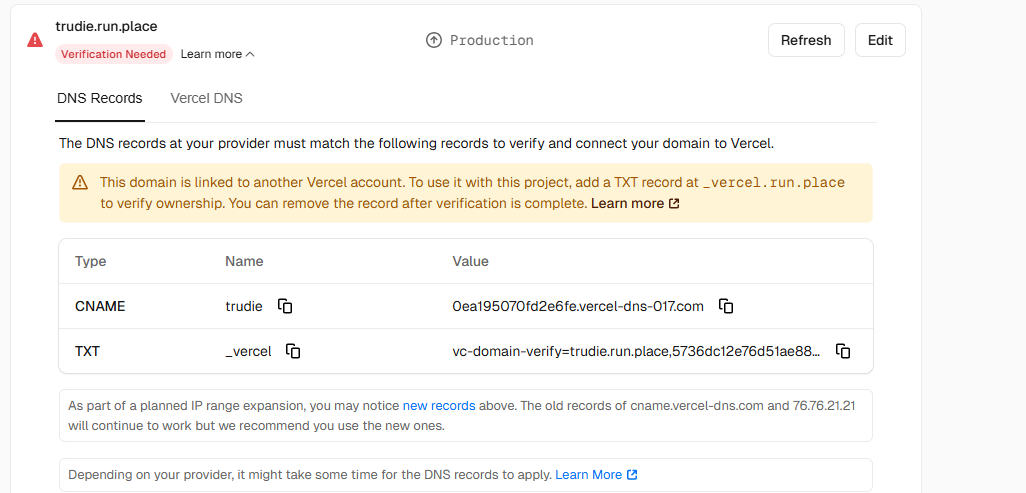1026x493 pixels.
Task: Click the trudie.run.place domain title
Action: (x=106, y=26)
